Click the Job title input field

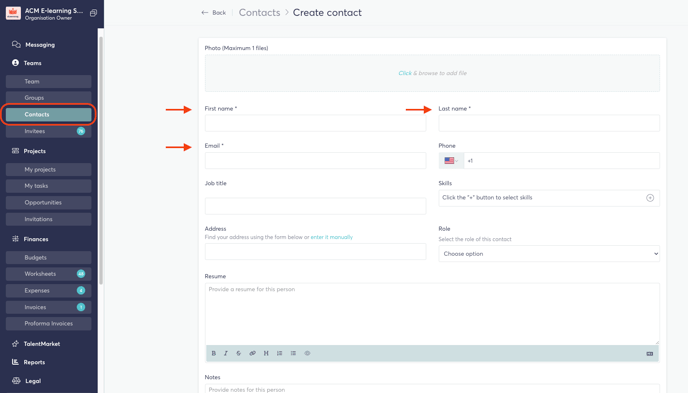[315, 206]
